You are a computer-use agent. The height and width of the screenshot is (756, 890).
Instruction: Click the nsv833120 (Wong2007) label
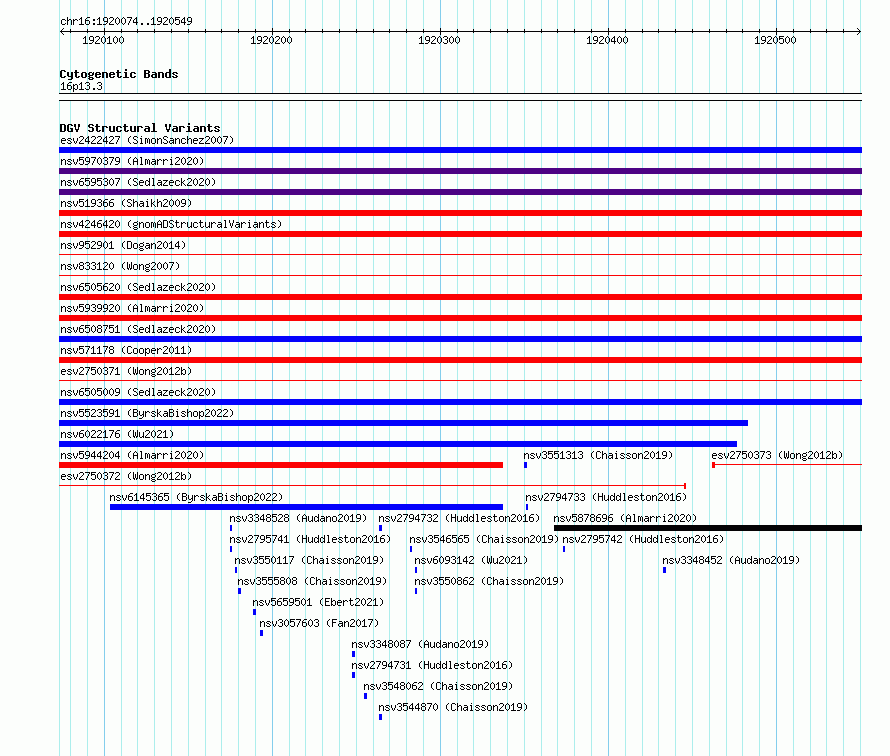click(x=120, y=266)
